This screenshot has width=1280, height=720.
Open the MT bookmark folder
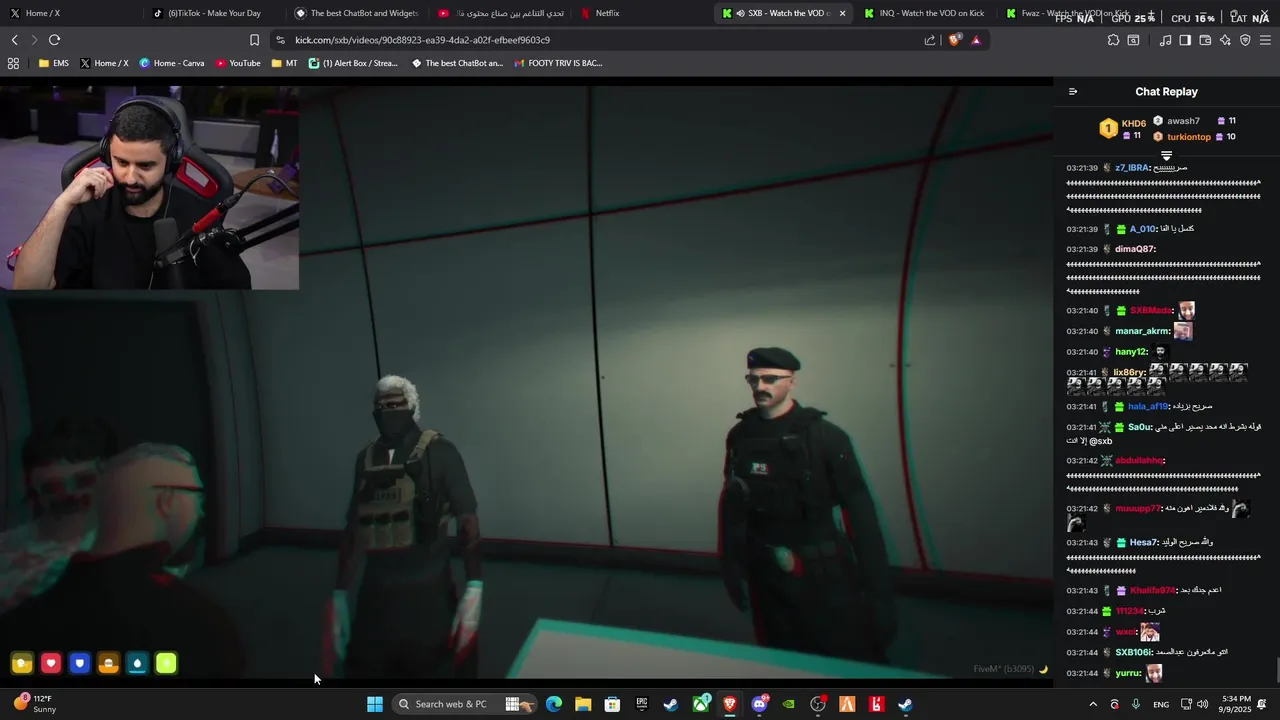coord(284,63)
